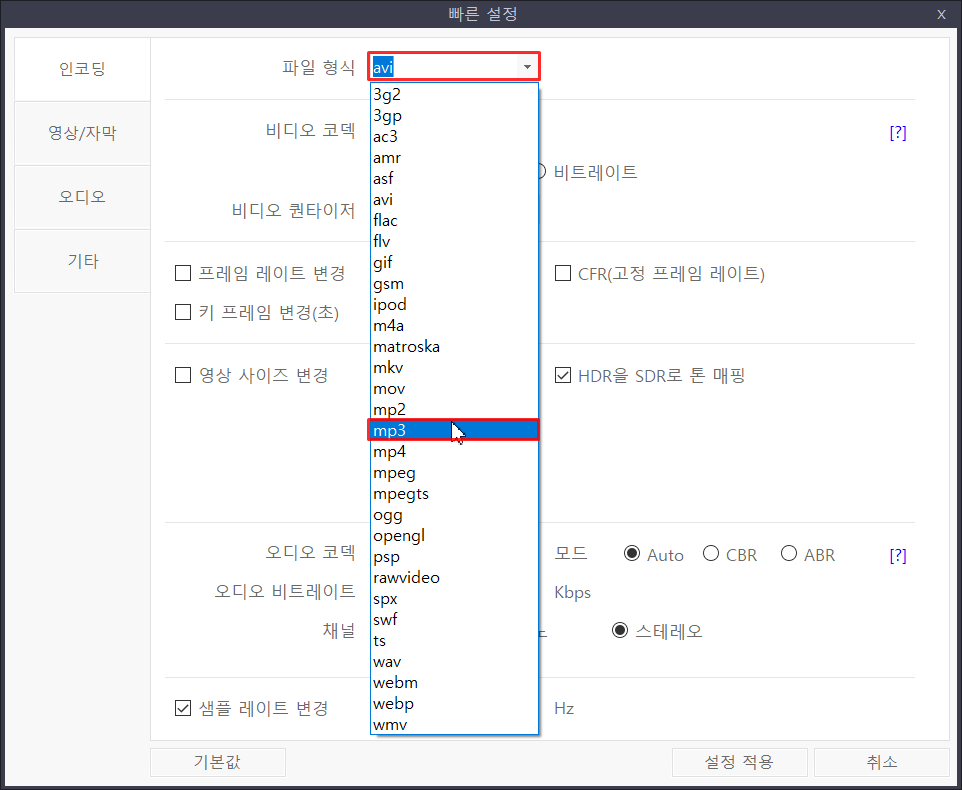The height and width of the screenshot is (790, 962).
Task: Select ts format option
Action: pos(454,640)
